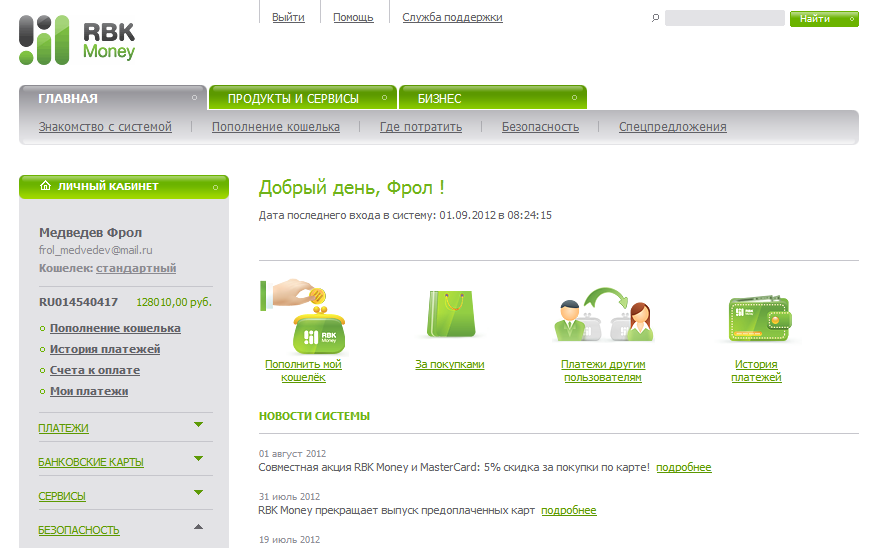The height and width of the screenshot is (548, 878).
Task: Open the ГЛАВНАЯ tab
Action: [x=113, y=98]
